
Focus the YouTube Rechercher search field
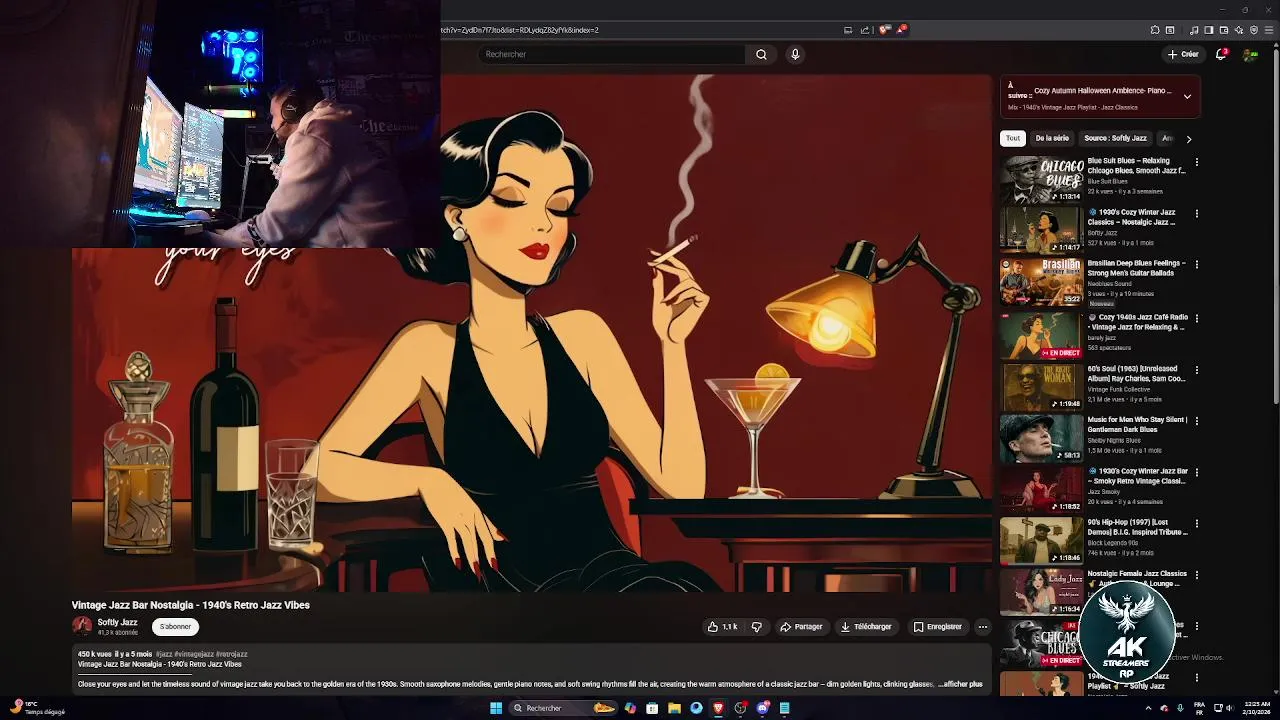612,54
